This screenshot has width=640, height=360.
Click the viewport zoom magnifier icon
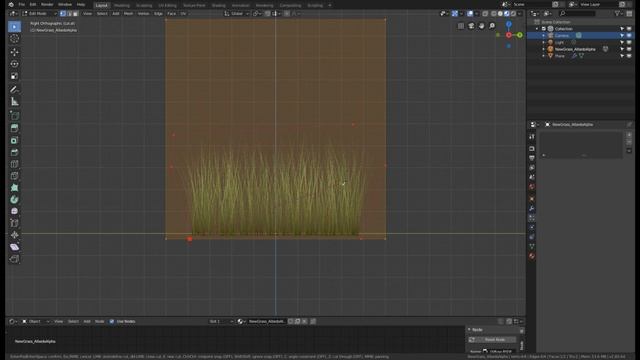coord(492,26)
